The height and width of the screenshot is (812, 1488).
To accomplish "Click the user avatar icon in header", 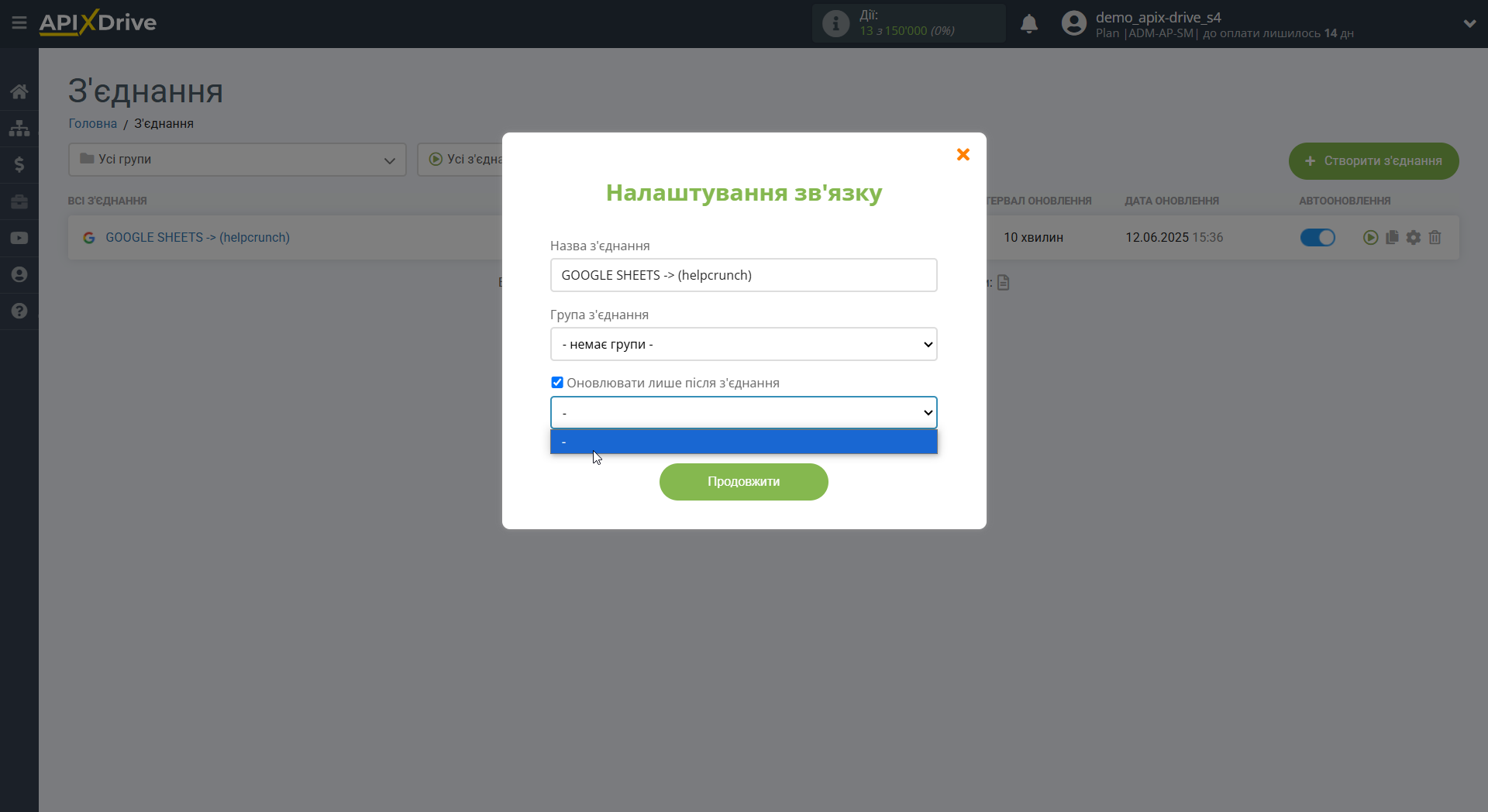I will (x=1073, y=23).
